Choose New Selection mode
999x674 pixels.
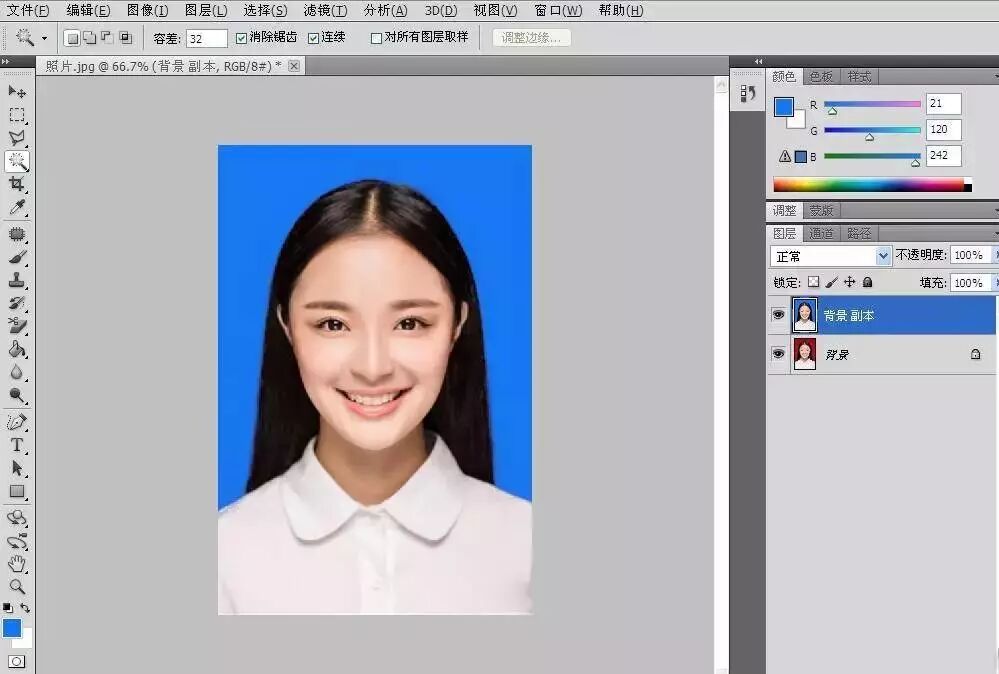(73, 38)
